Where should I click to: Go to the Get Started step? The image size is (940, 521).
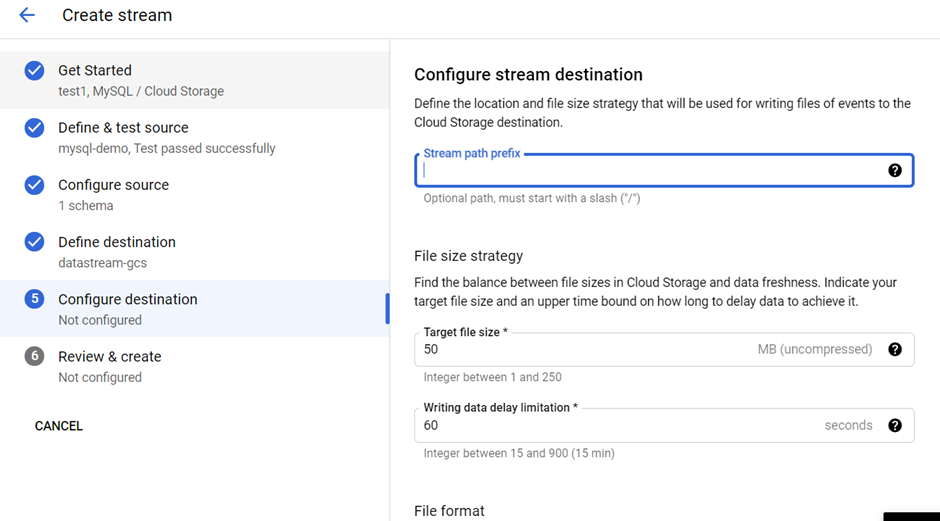tap(95, 71)
